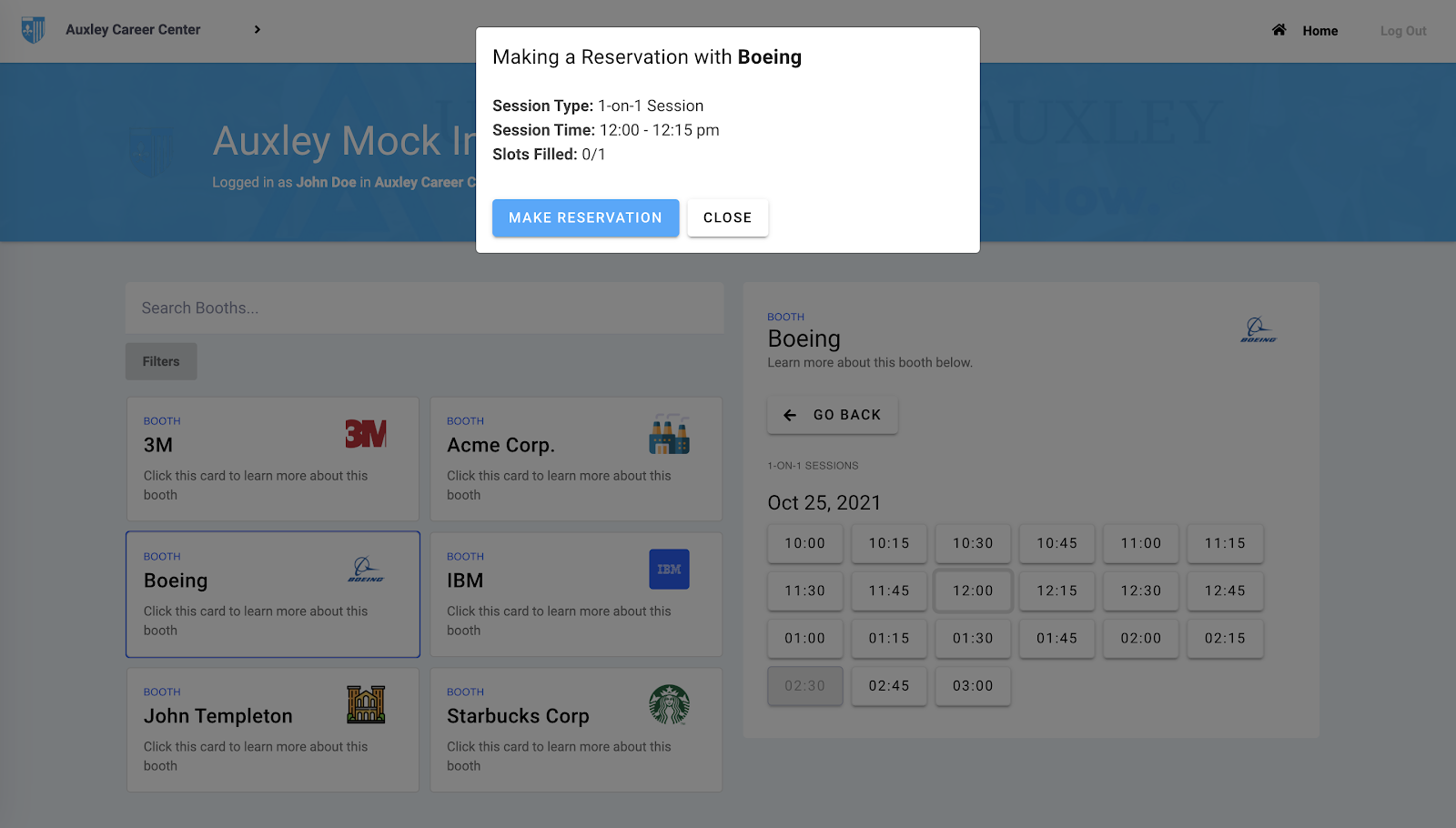Select the 11:45 time slot
Image resolution: width=1456 pixels, height=828 pixels.
889,591
